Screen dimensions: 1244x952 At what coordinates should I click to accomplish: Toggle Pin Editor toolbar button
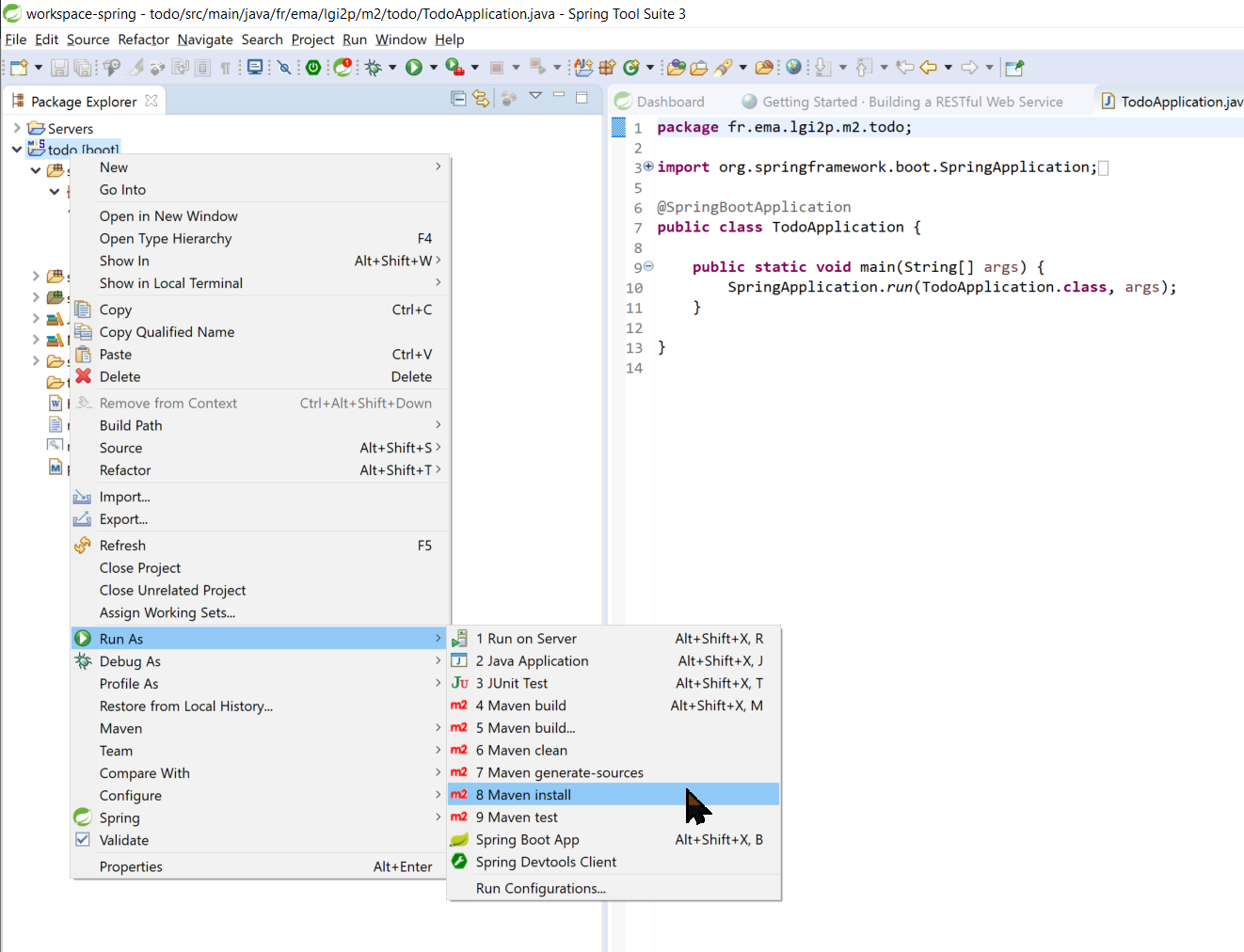(1014, 68)
